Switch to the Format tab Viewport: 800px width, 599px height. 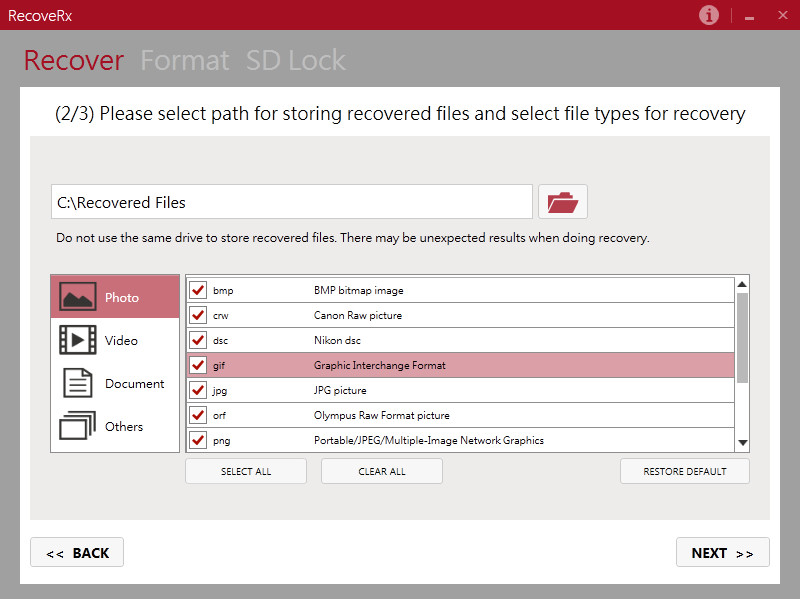pyautogui.click(x=185, y=61)
